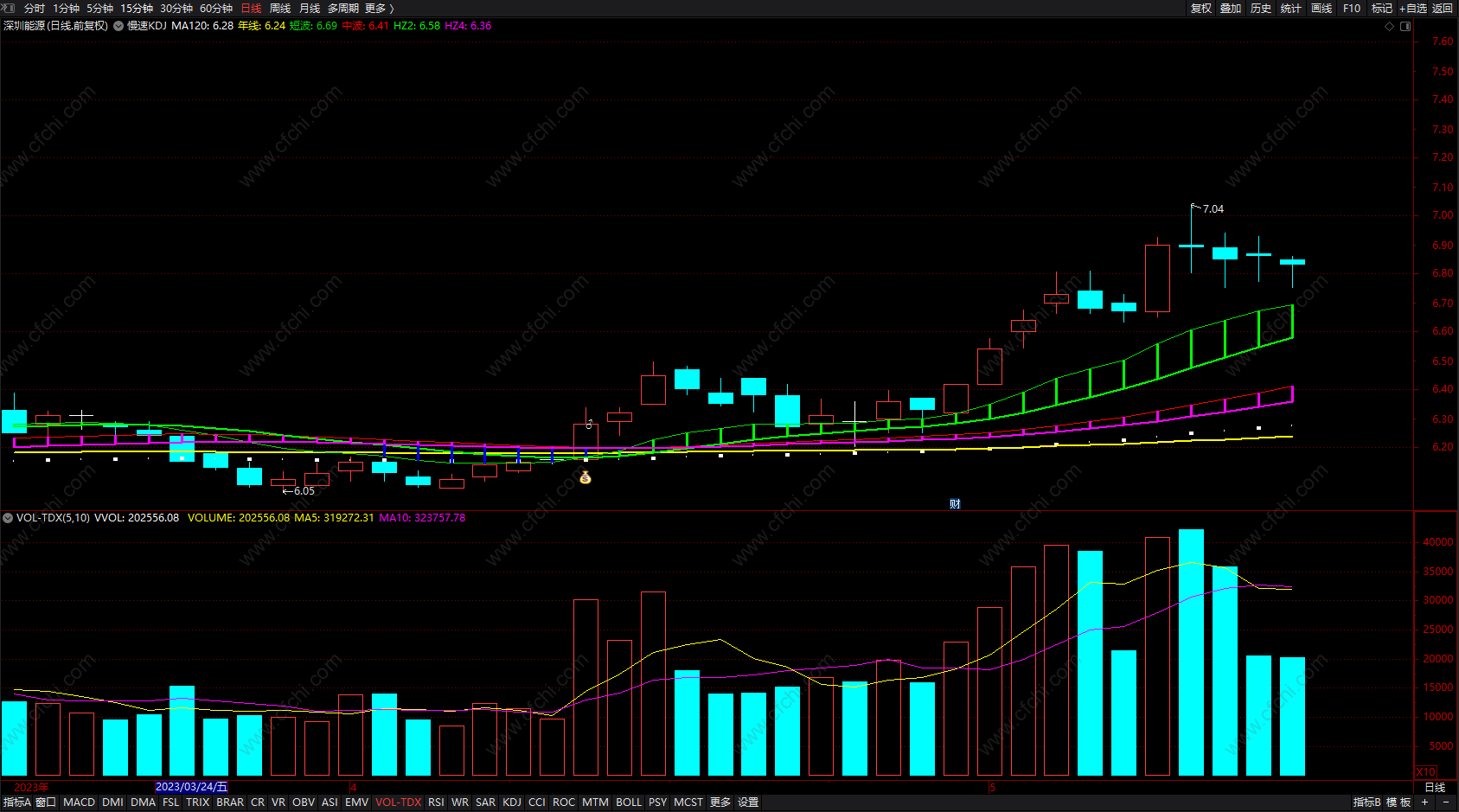Zoom out with the minus button
Viewport: 1459px width, 812px height.
1446,802
